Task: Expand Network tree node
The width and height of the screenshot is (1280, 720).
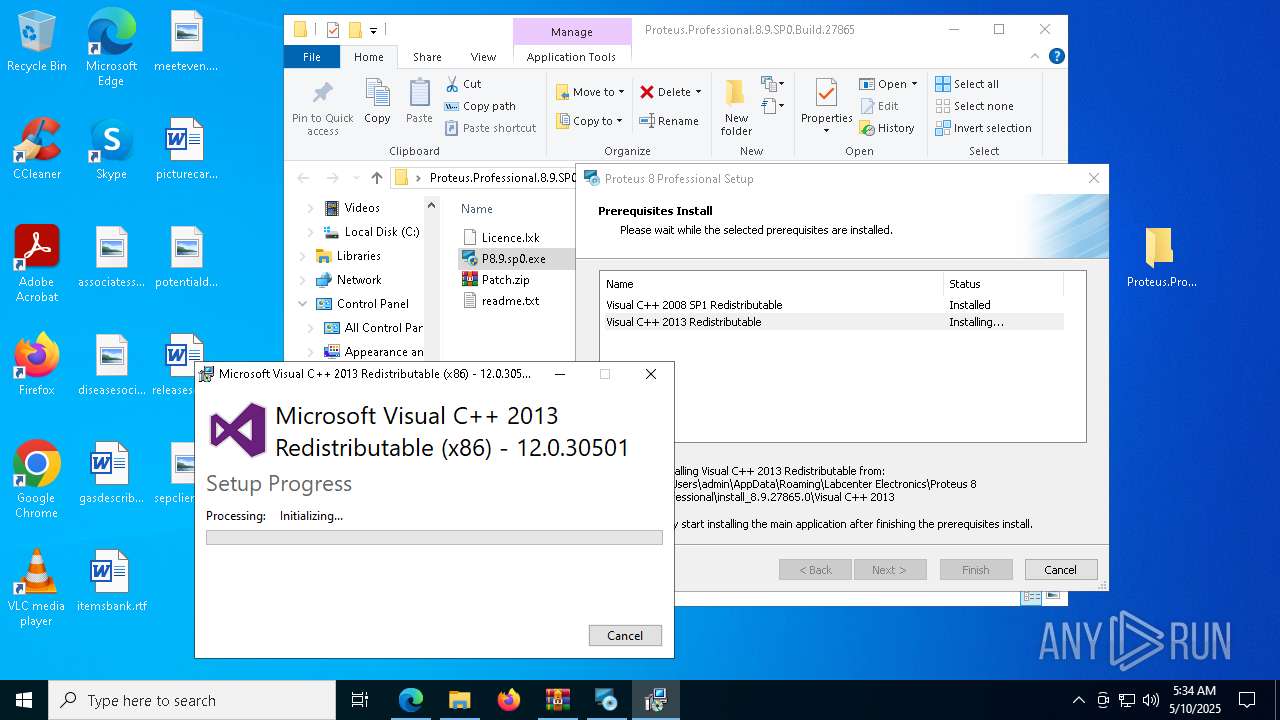Action: pos(302,280)
